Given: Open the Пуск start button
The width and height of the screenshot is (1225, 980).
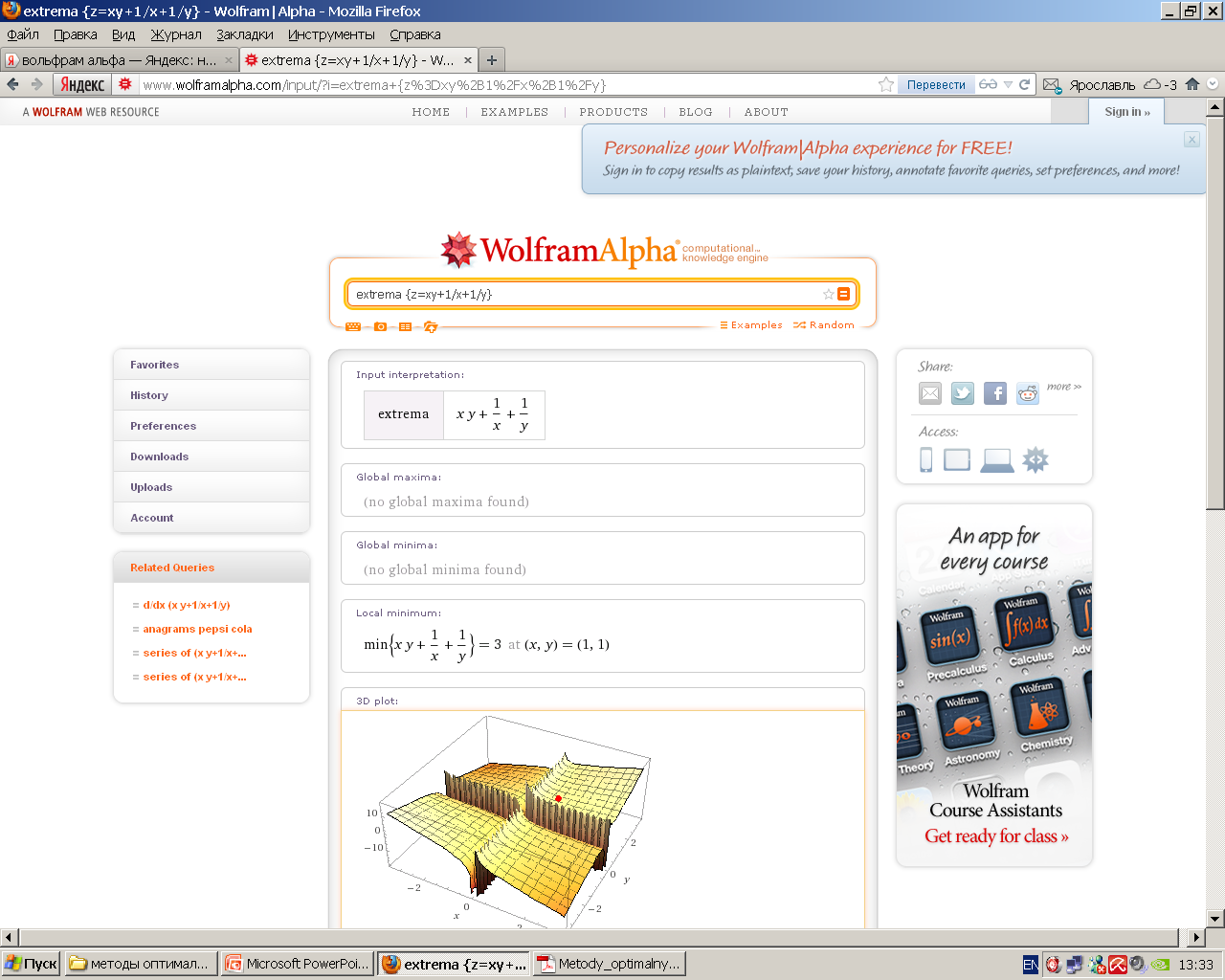Looking at the screenshot, I should [x=31, y=964].
